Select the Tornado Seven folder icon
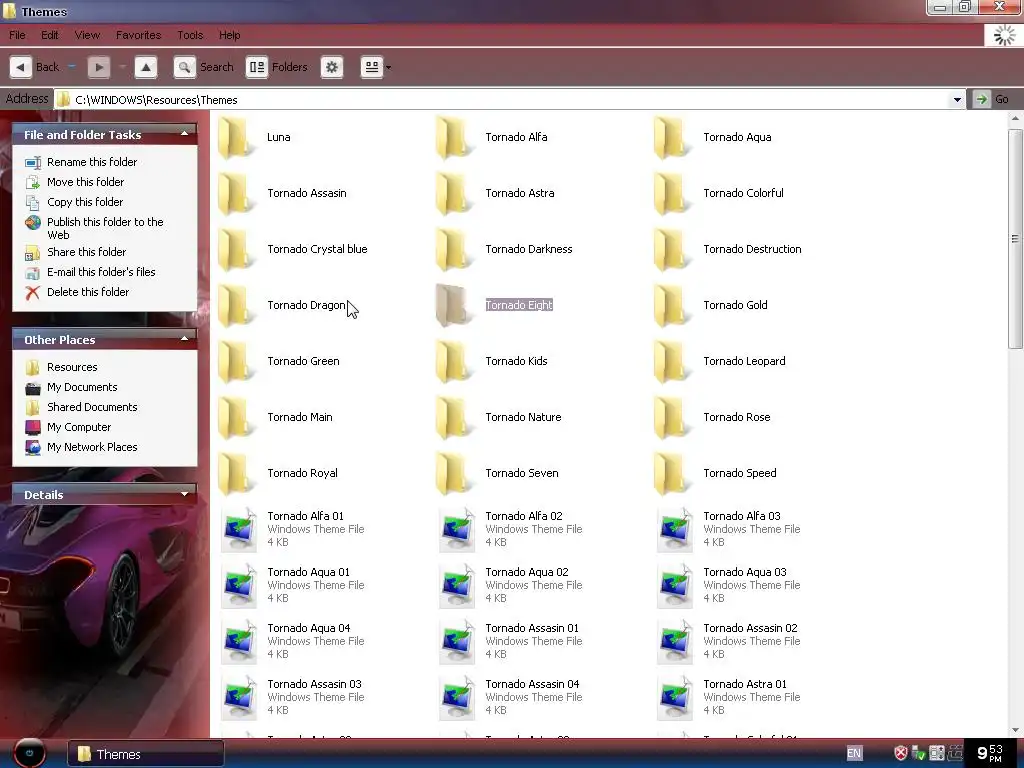This screenshot has width=1024, height=768. coord(453,474)
